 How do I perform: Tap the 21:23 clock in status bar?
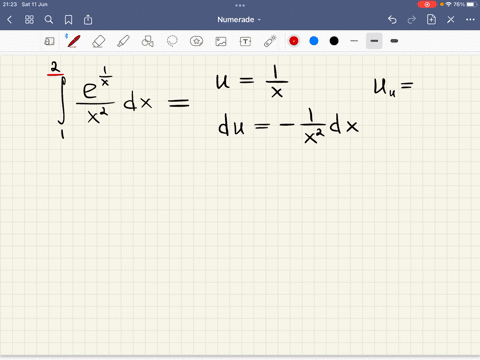click(x=10, y=4)
